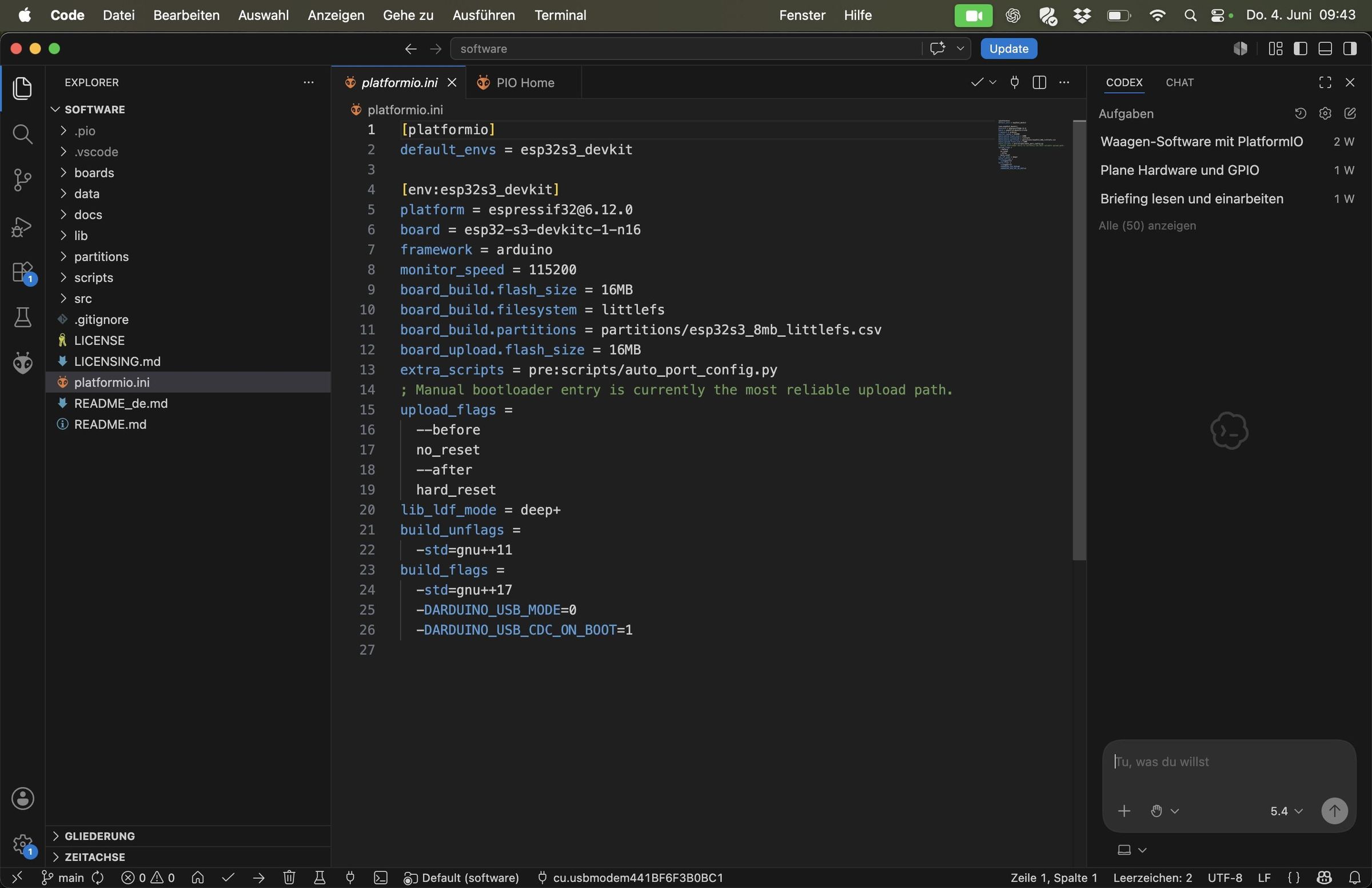This screenshot has height=888, width=1372.
Task: Open task Briefing lesen und einarbeiten
Action: [x=1228, y=199]
